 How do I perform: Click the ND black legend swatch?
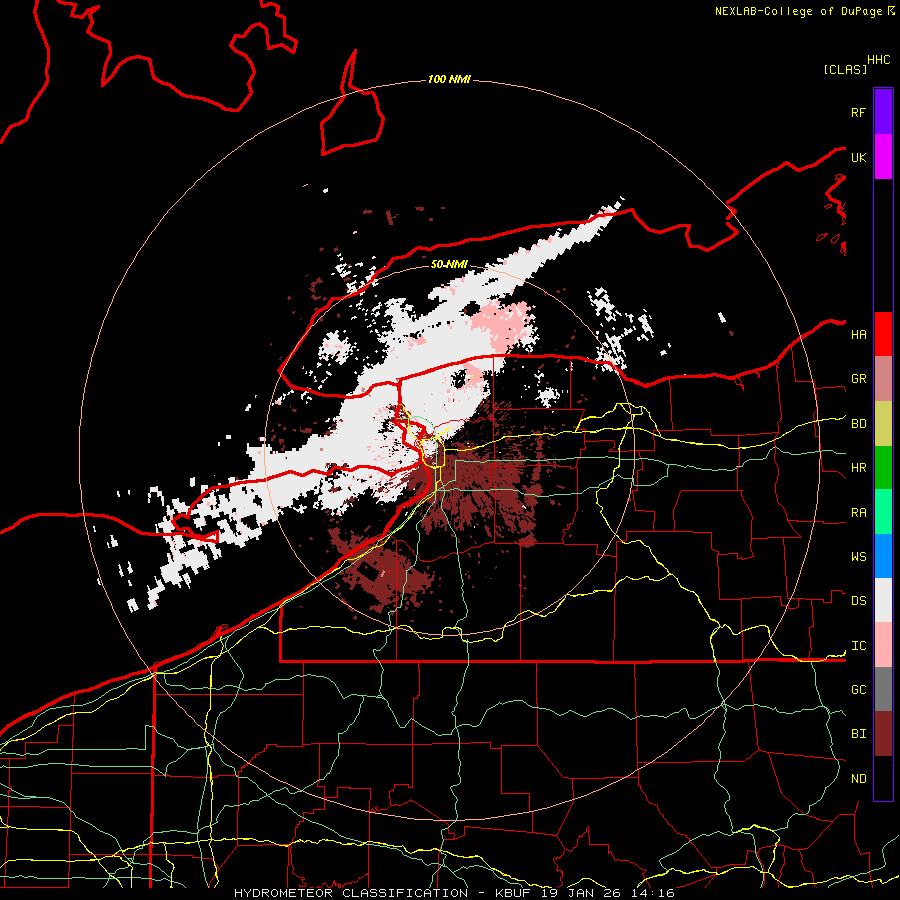coord(883,778)
